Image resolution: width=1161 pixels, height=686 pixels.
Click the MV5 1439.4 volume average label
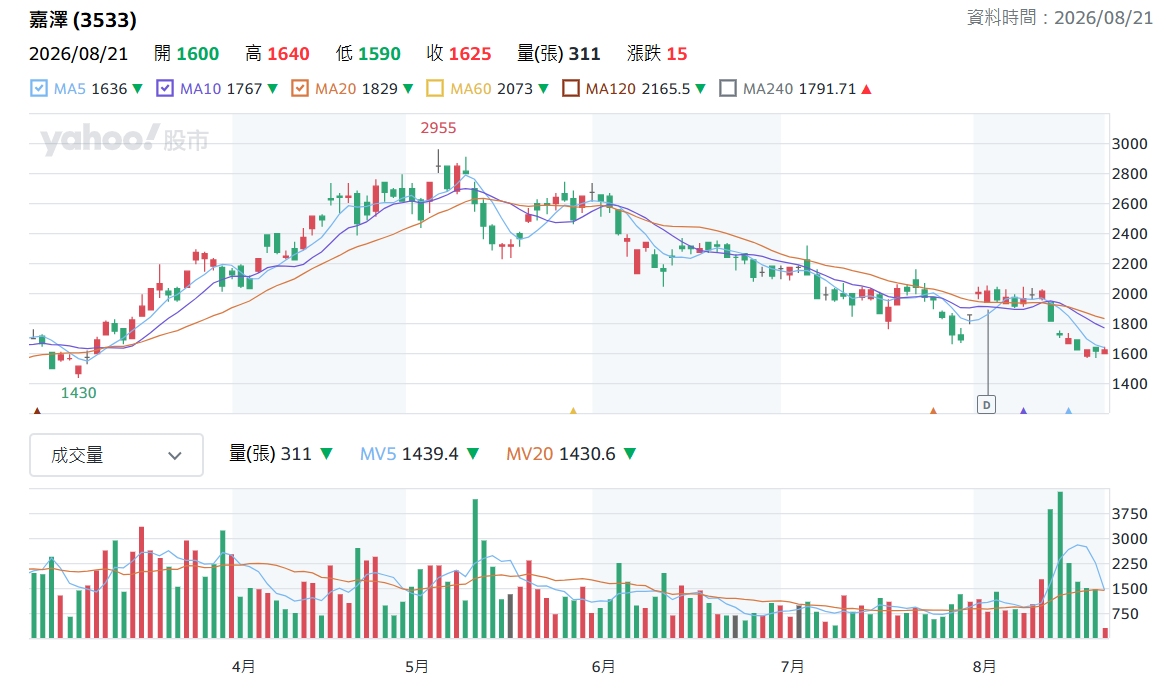click(x=409, y=454)
